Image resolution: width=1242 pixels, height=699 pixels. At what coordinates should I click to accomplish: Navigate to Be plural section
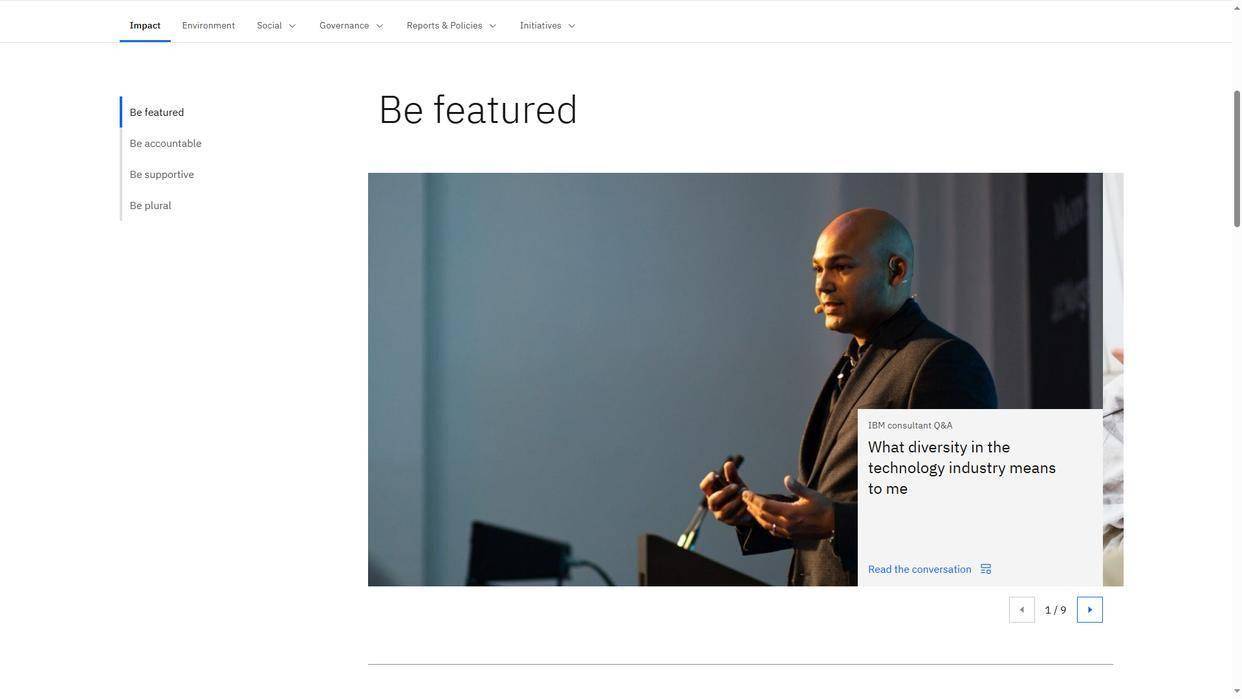click(x=150, y=205)
